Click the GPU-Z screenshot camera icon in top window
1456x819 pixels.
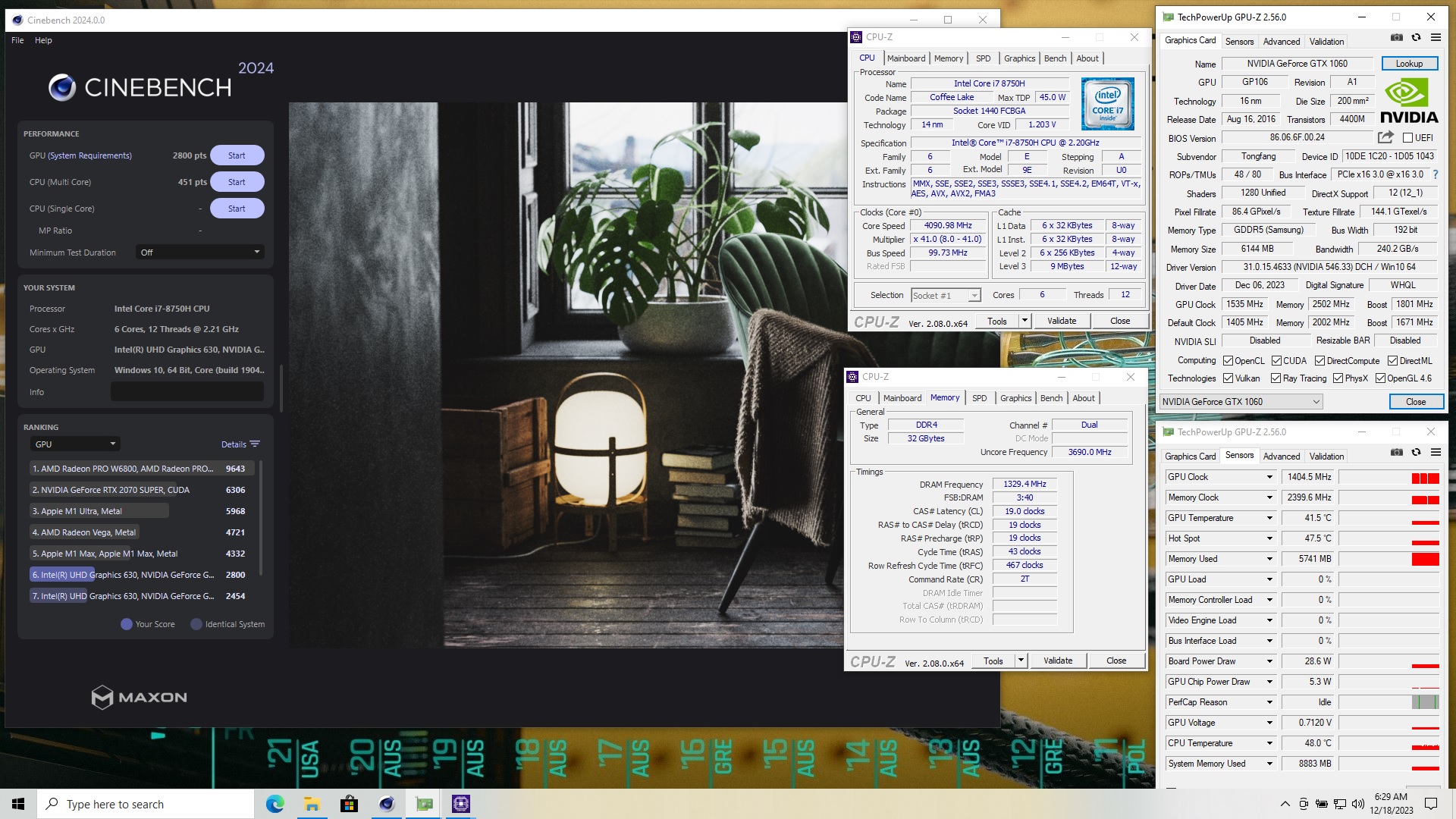pos(1396,38)
